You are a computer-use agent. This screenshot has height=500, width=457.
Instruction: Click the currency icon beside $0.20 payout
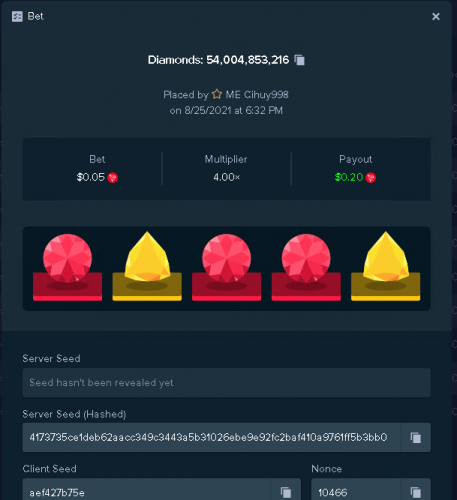pyautogui.click(x=371, y=178)
